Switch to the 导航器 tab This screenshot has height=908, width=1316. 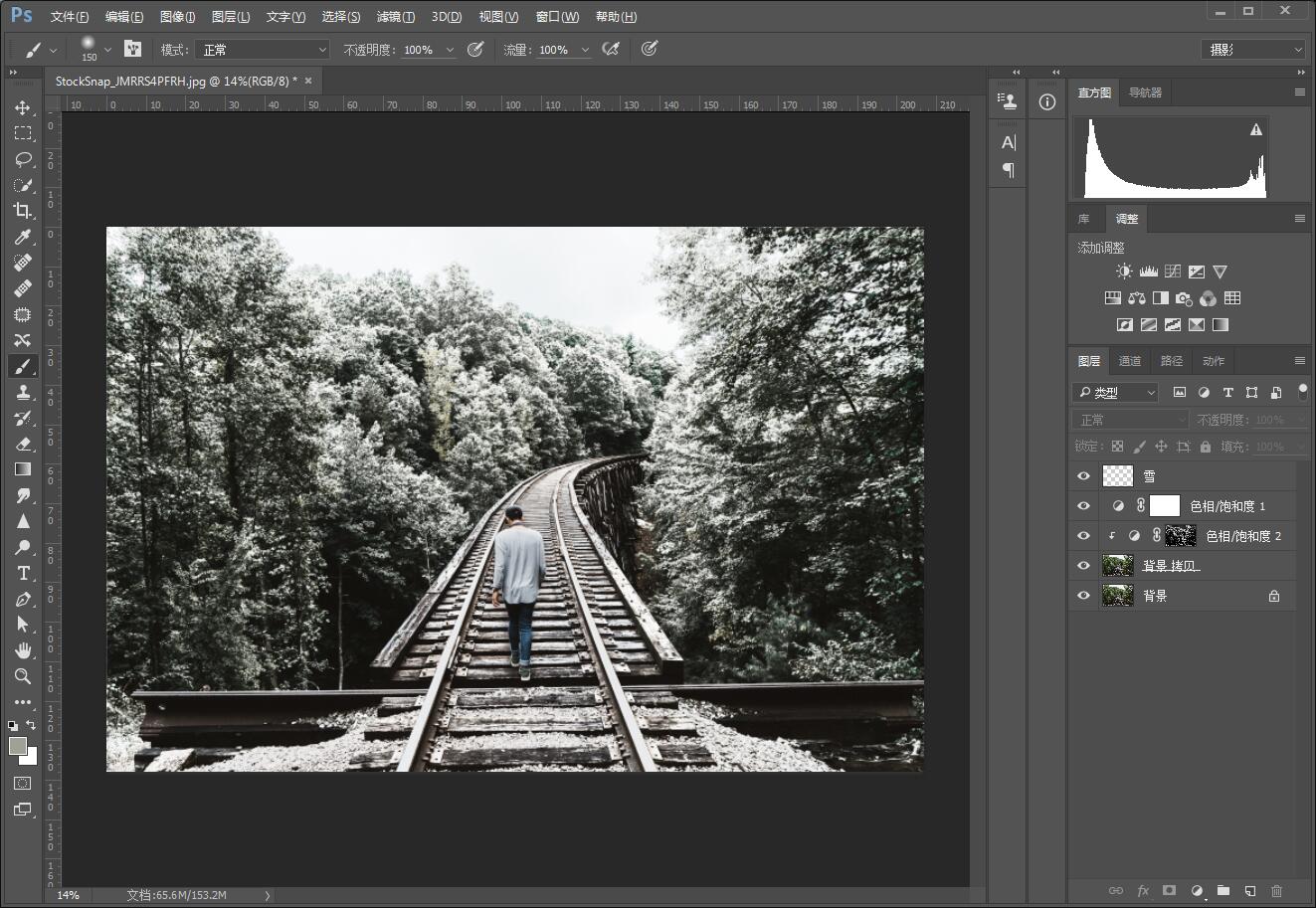pyautogui.click(x=1145, y=92)
